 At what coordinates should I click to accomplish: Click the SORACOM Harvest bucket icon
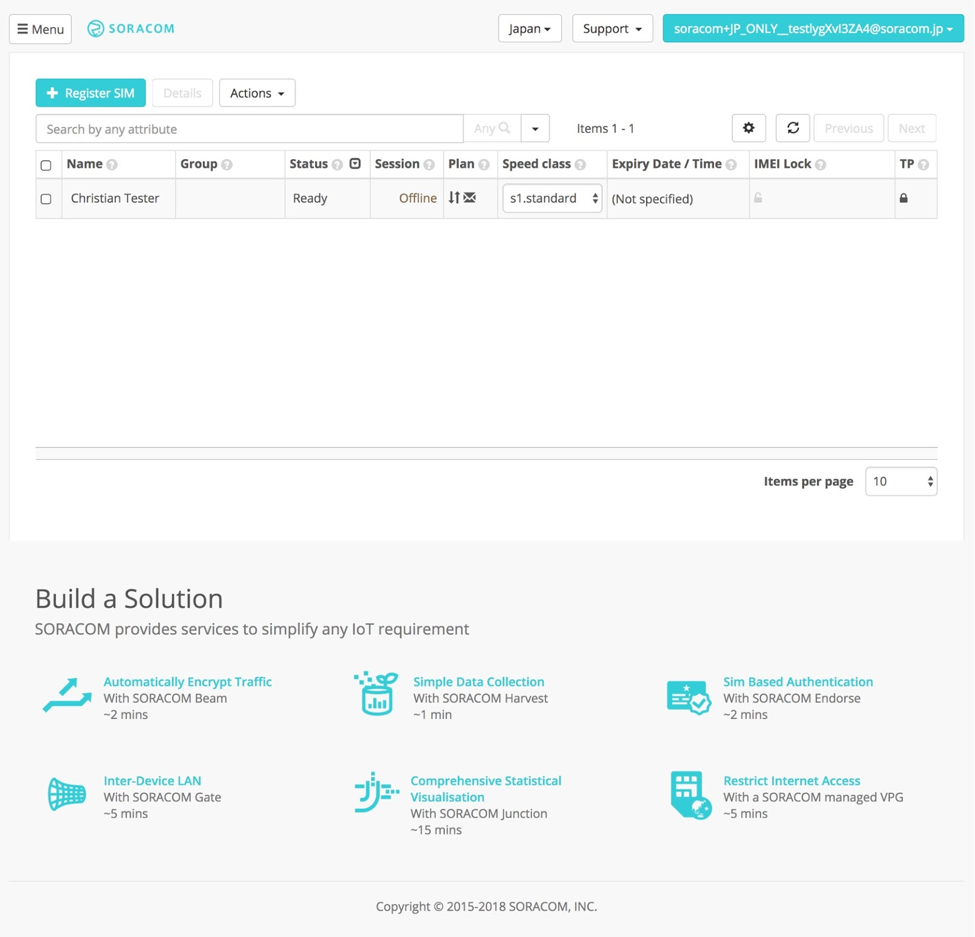point(376,693)
